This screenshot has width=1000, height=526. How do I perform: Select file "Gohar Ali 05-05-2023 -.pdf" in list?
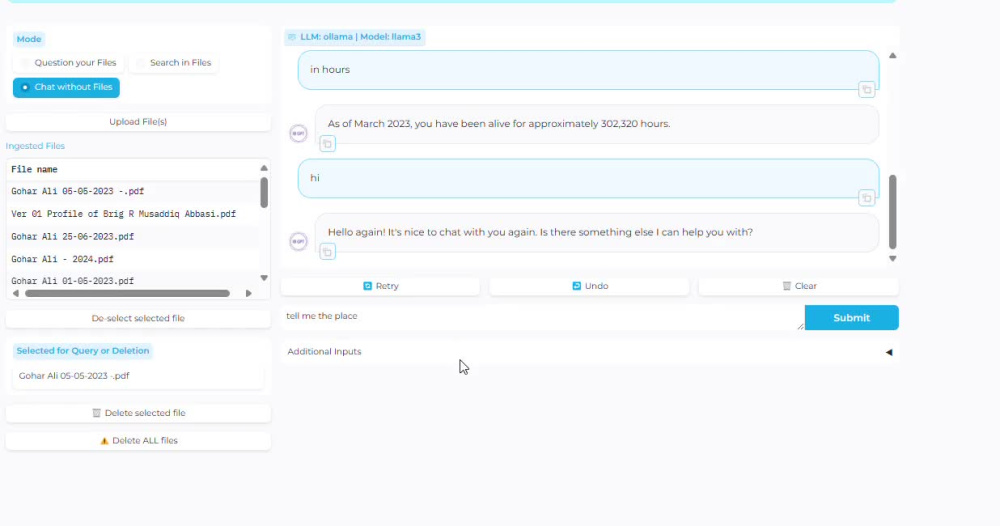tap(133, 191)
